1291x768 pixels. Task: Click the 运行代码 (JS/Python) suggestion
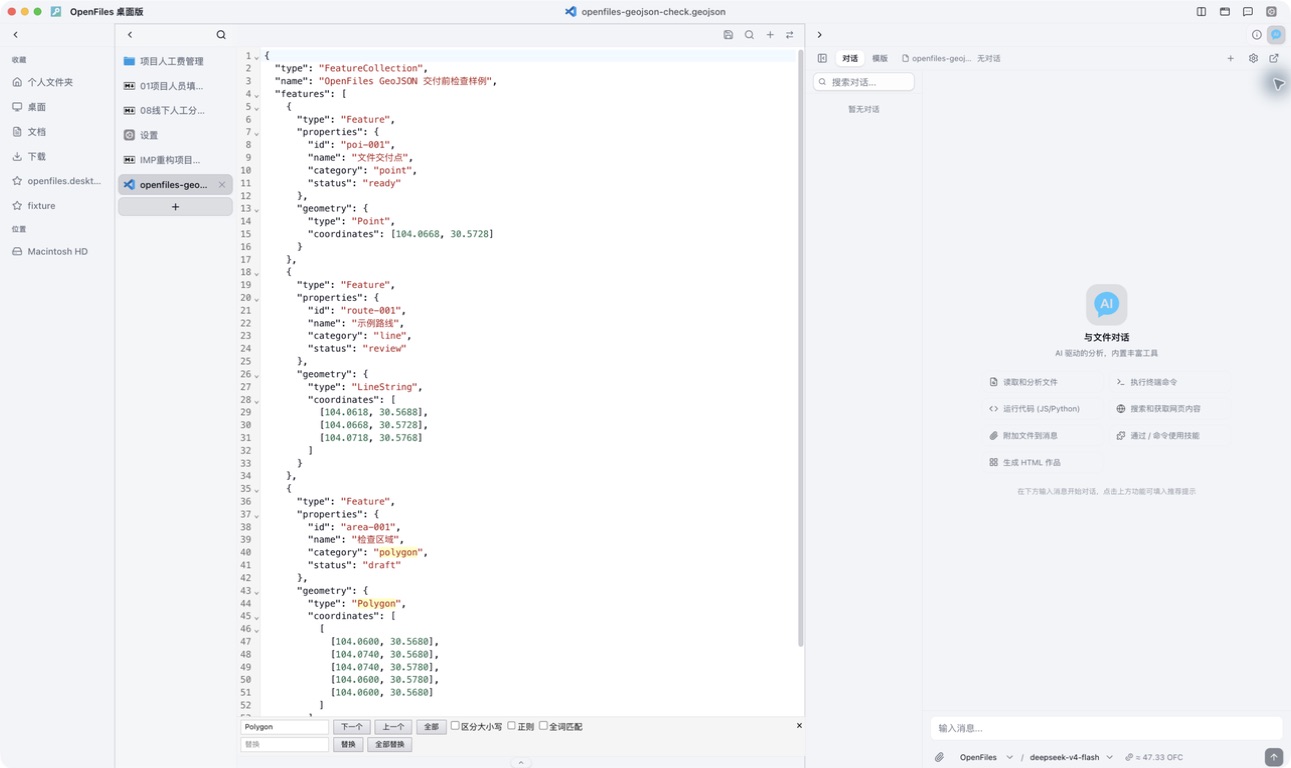tap(1036, 409)
